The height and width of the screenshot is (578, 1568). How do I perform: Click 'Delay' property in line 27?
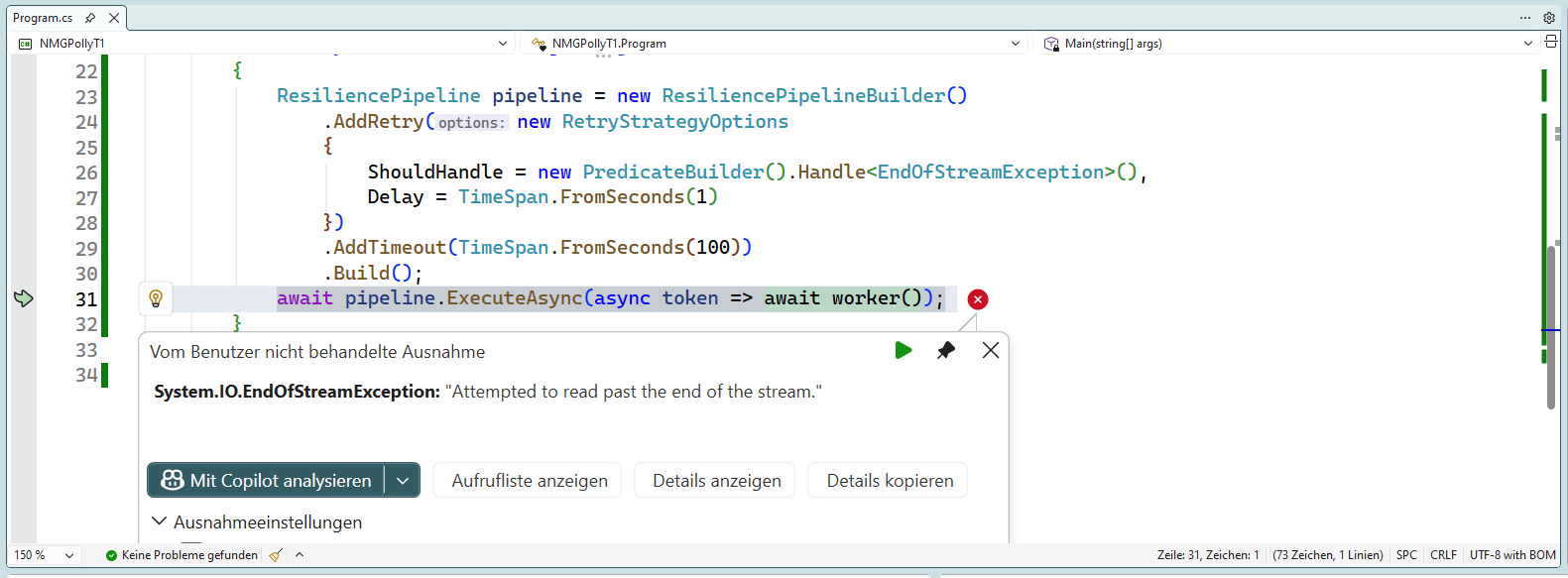click(x=396, y=196)
